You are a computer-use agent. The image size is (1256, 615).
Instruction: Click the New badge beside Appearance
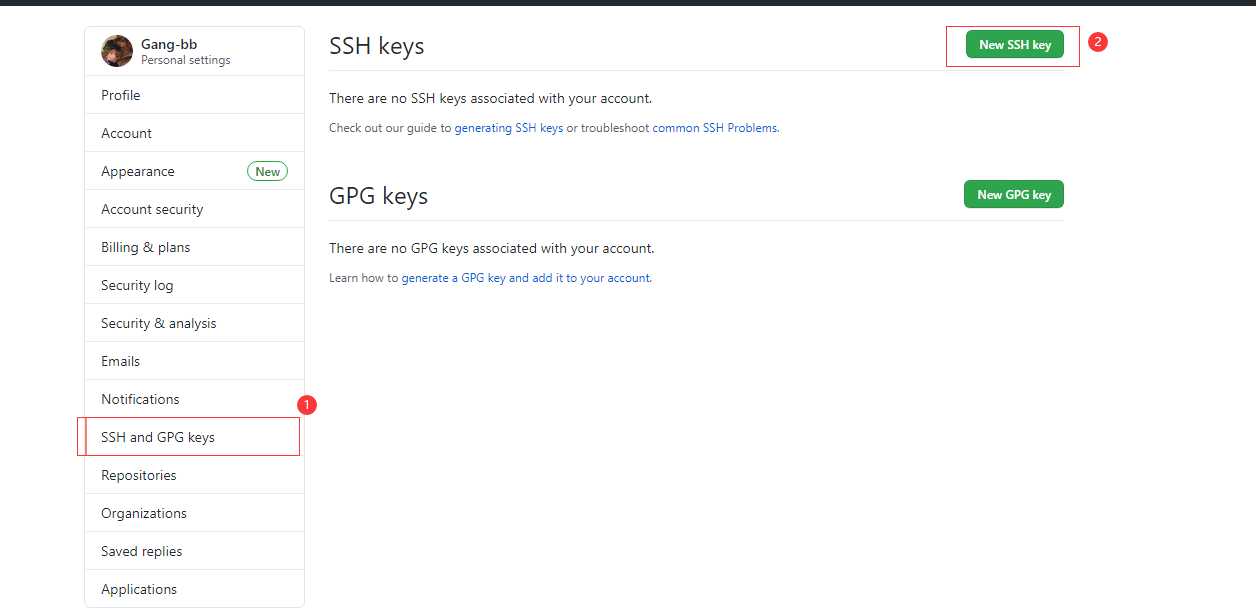click(x=267, y=171)
